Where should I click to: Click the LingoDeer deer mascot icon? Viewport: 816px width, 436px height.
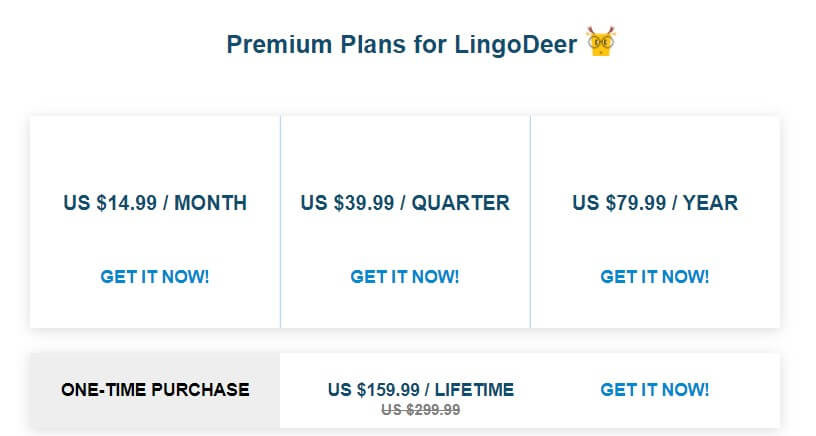[x=601, y=42]
